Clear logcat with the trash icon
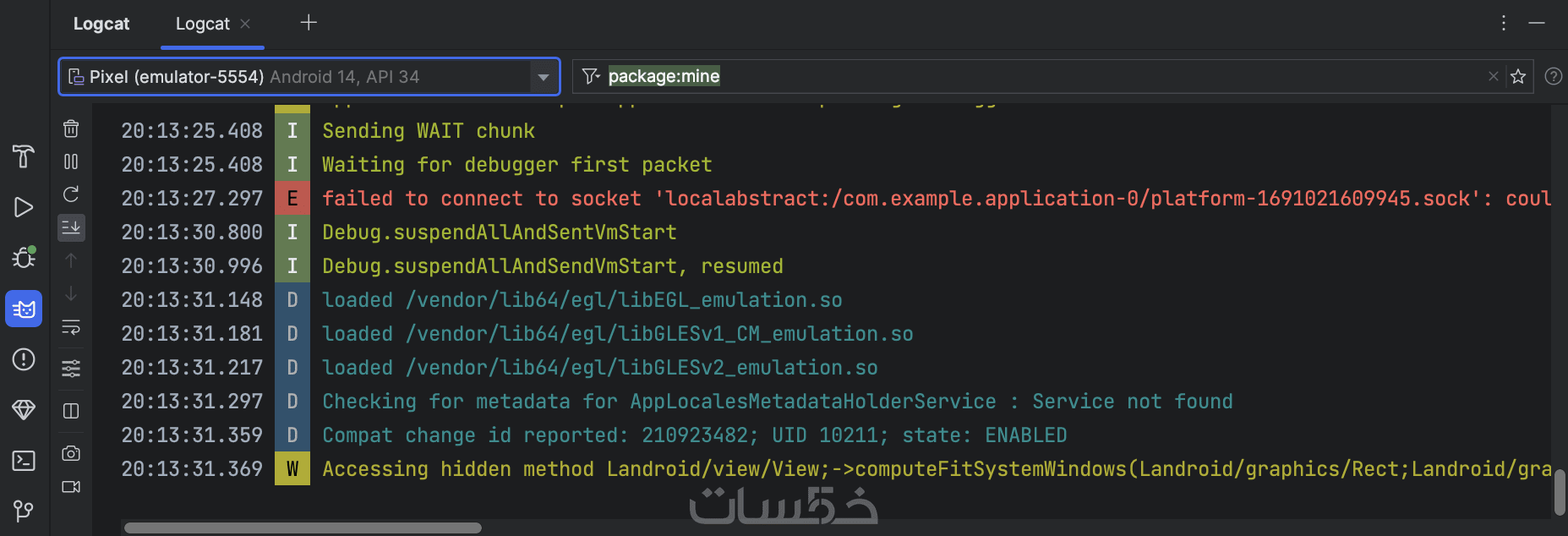This screenshot has height=536, width=1568. (x=71, y=129)
